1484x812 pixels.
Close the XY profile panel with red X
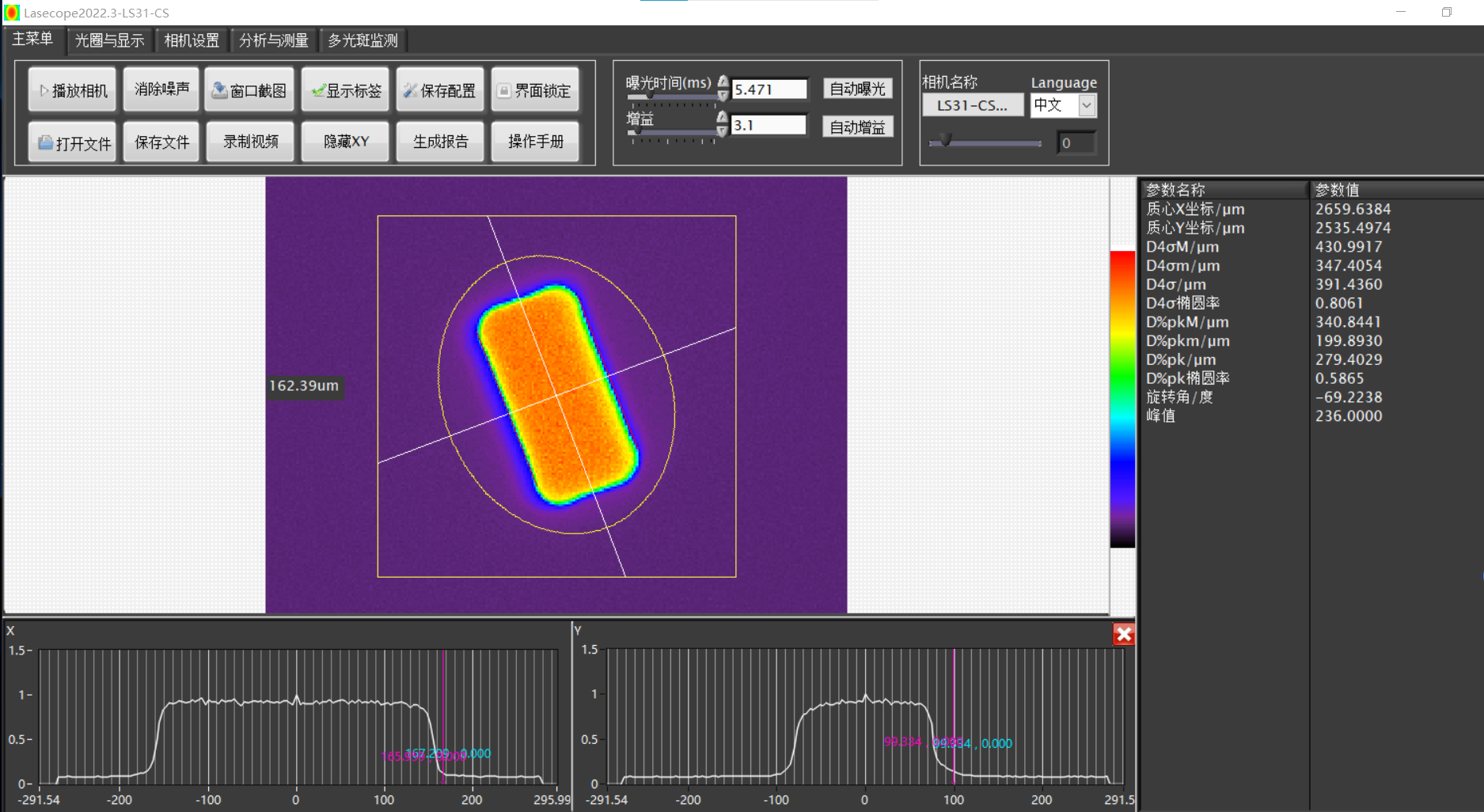(1124, 635)
